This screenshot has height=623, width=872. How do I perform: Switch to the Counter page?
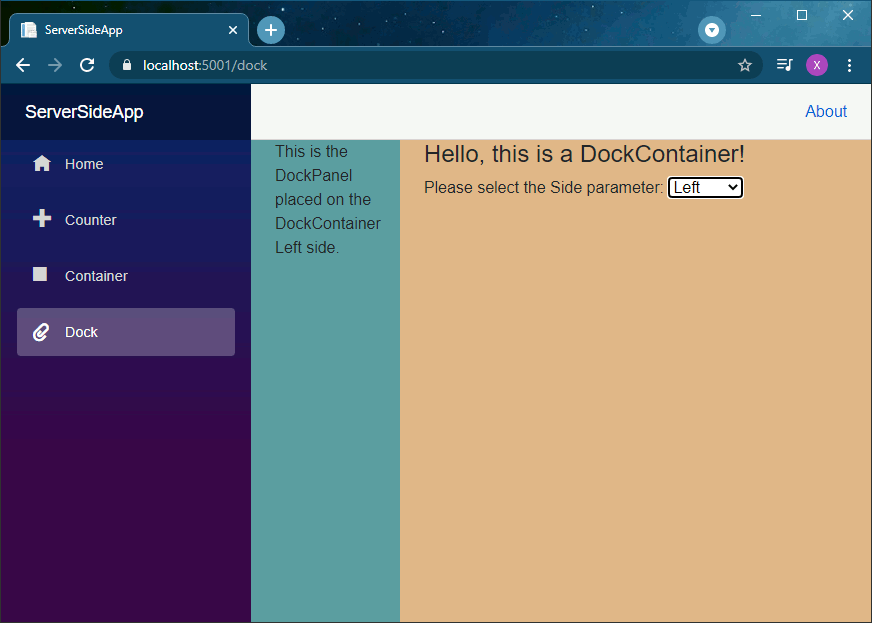[90, 219]
